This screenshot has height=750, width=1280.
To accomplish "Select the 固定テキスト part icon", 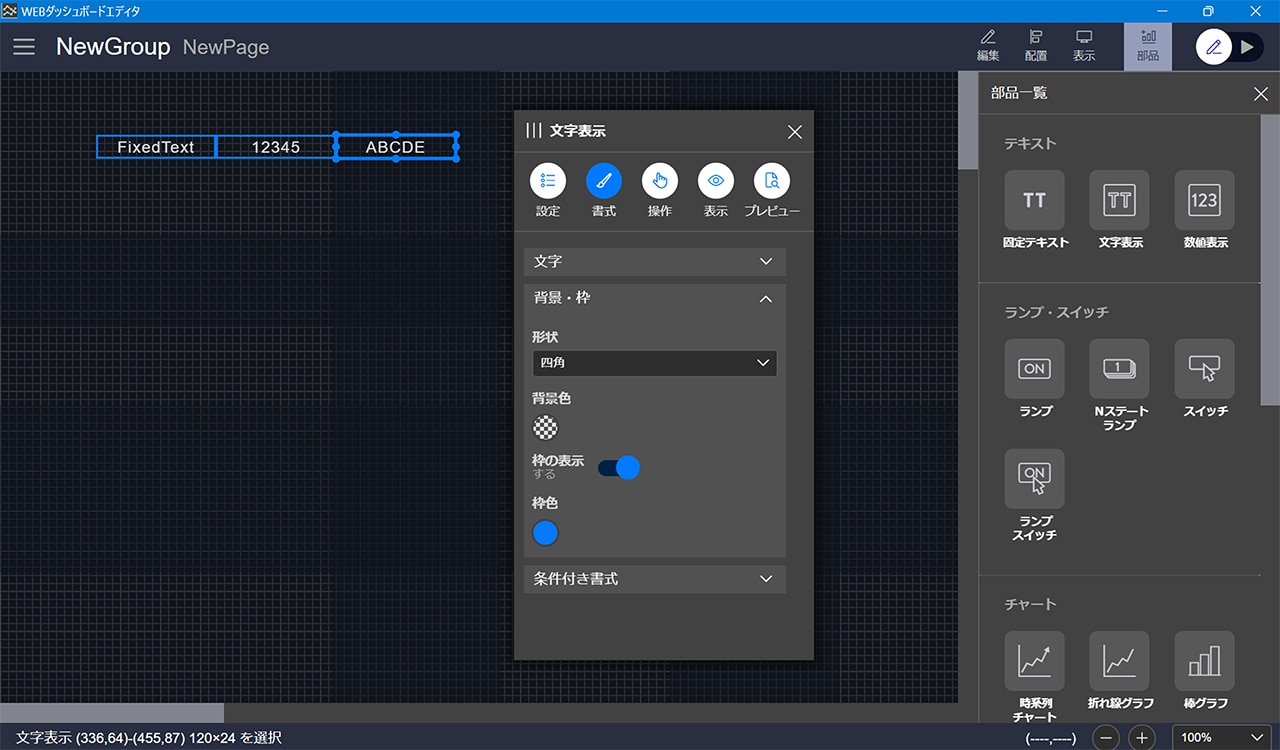I will [1034, 201].
